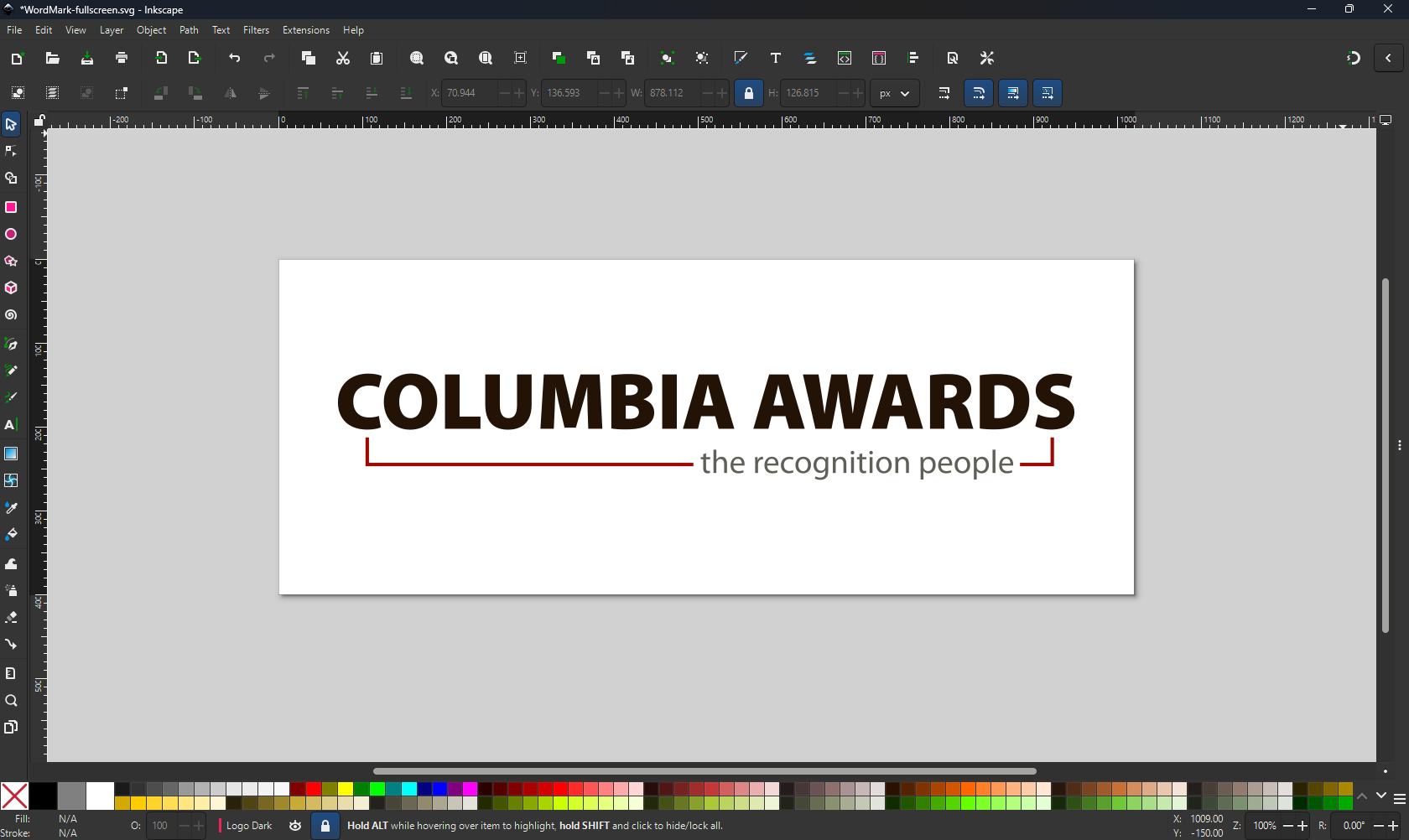This screenshot has width=1409, height=840.
Task: Choose the Rectangle tool
Action: [x=11, y=207]
